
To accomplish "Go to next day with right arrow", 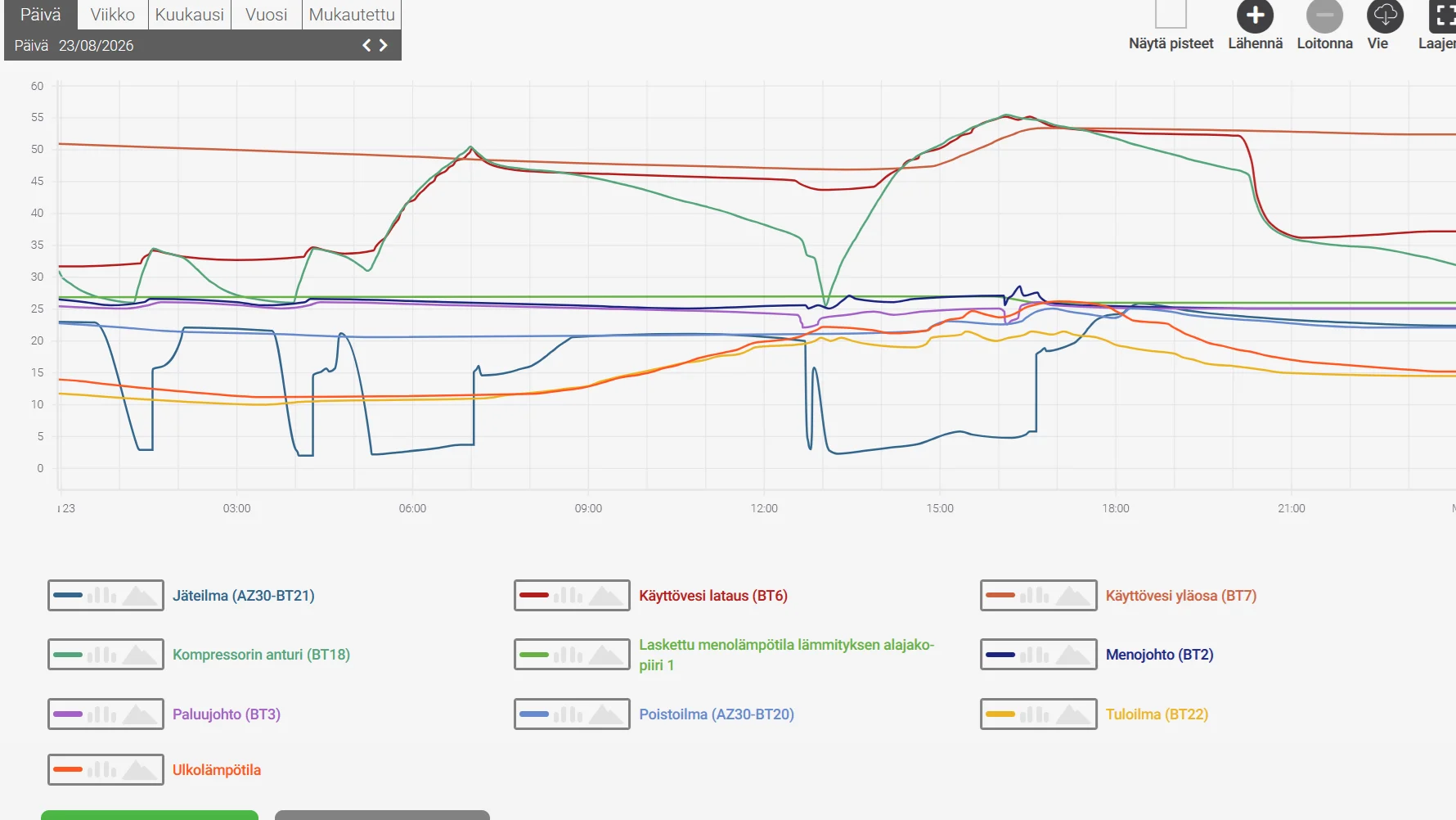I will click(383, 45).
